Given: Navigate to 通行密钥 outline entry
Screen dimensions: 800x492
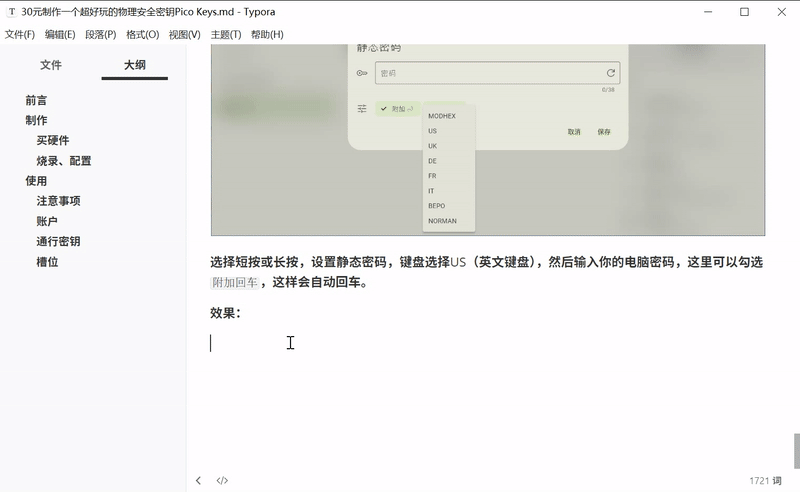Looking at the screenshot, I should point(58,241).
